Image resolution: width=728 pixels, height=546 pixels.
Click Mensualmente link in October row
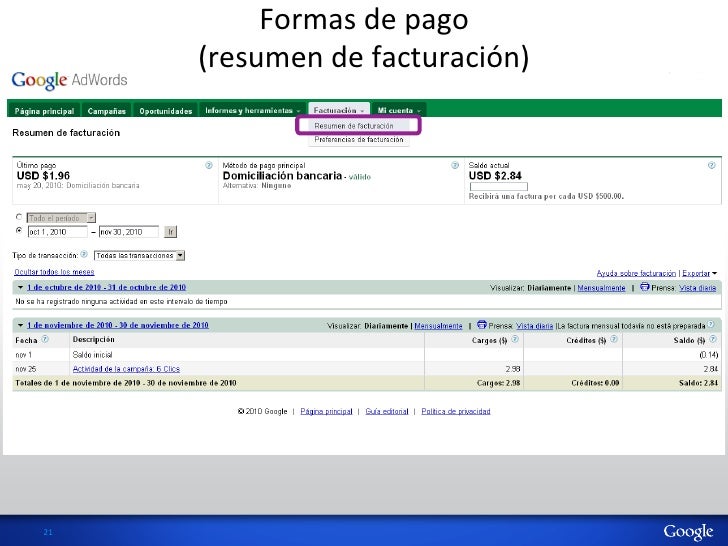601,288
